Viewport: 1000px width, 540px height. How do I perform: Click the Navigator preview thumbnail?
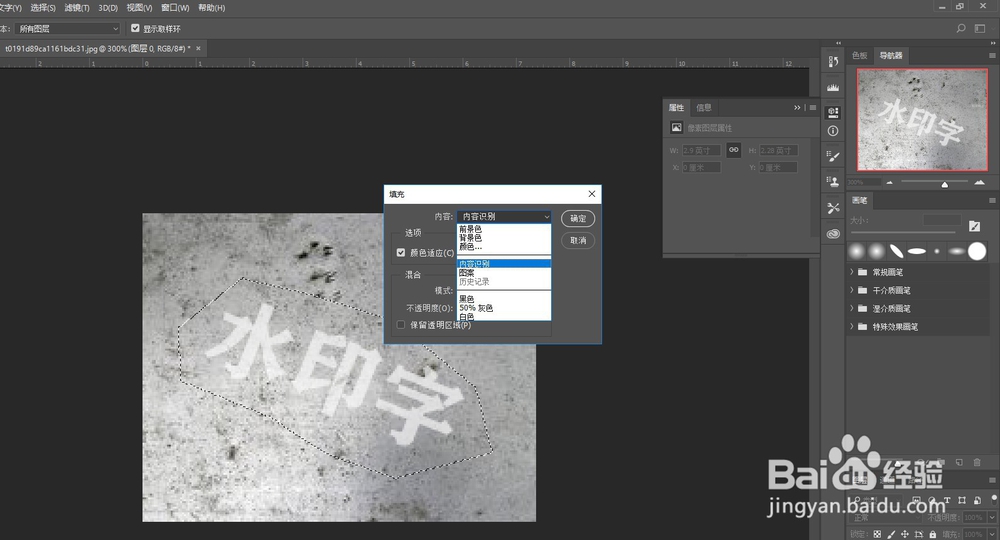pyautogui.click(x=922, y=120)
